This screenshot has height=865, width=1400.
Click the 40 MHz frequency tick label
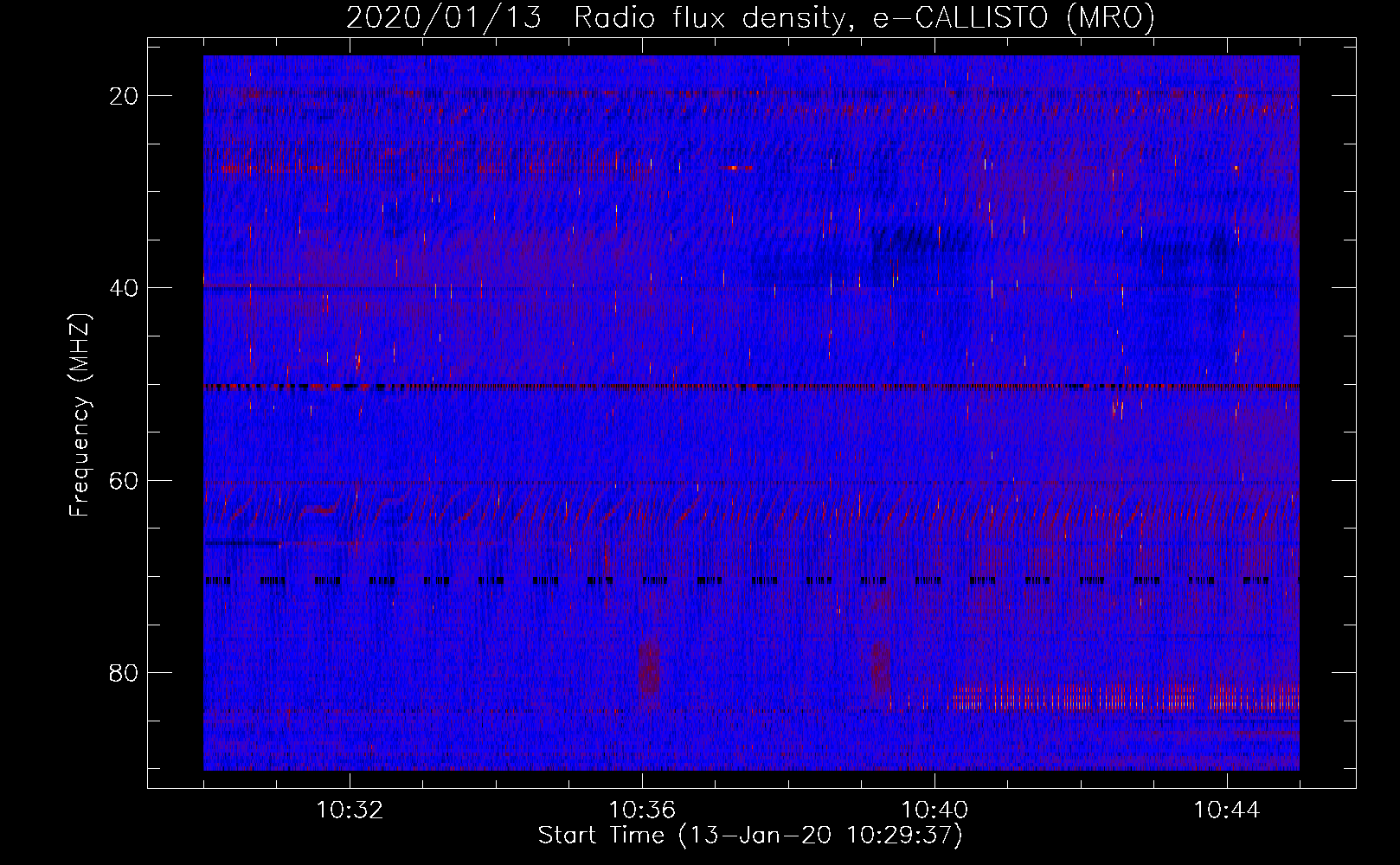(x=125, y=288)
